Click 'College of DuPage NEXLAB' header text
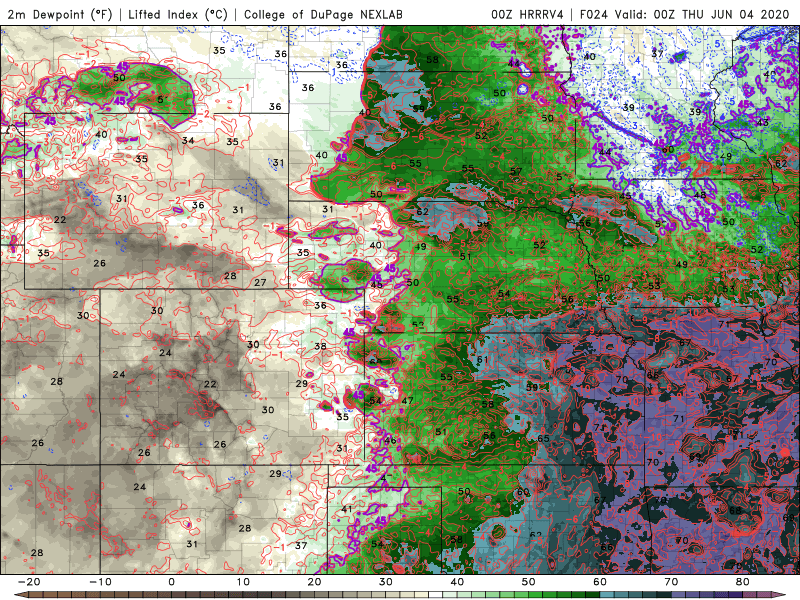 [323, 14]
